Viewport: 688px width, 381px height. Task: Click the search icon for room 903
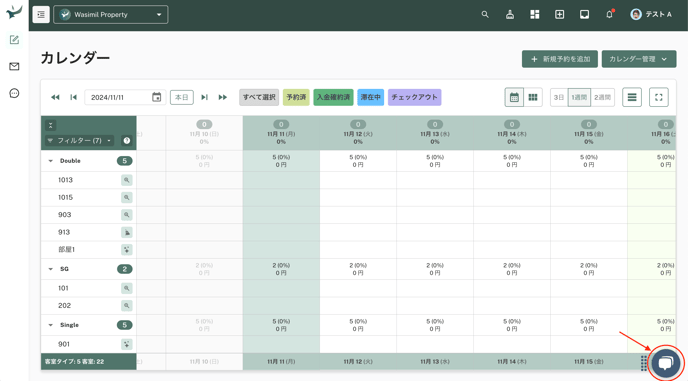tap(126, 215)
